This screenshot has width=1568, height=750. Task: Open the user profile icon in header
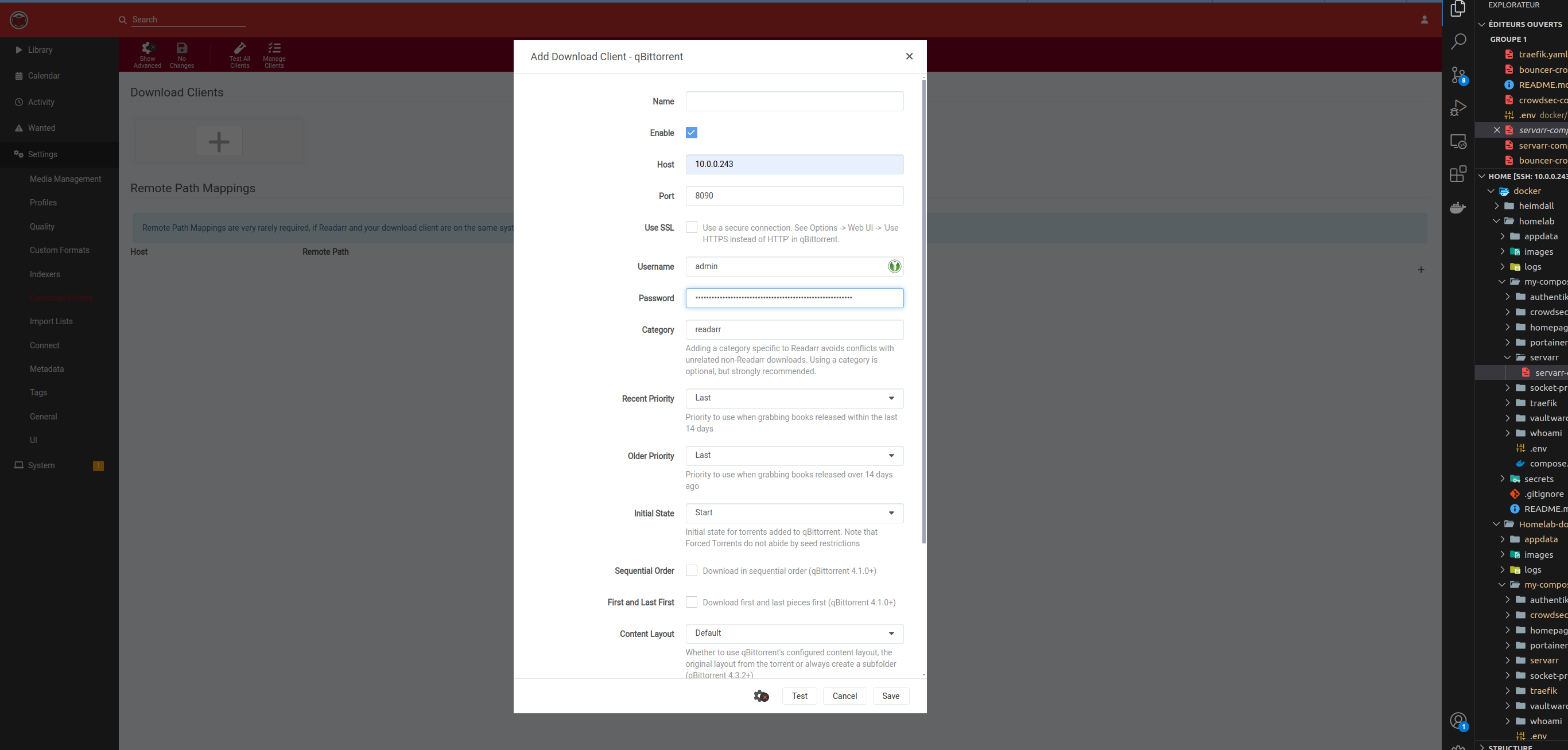pos(1425,20)
